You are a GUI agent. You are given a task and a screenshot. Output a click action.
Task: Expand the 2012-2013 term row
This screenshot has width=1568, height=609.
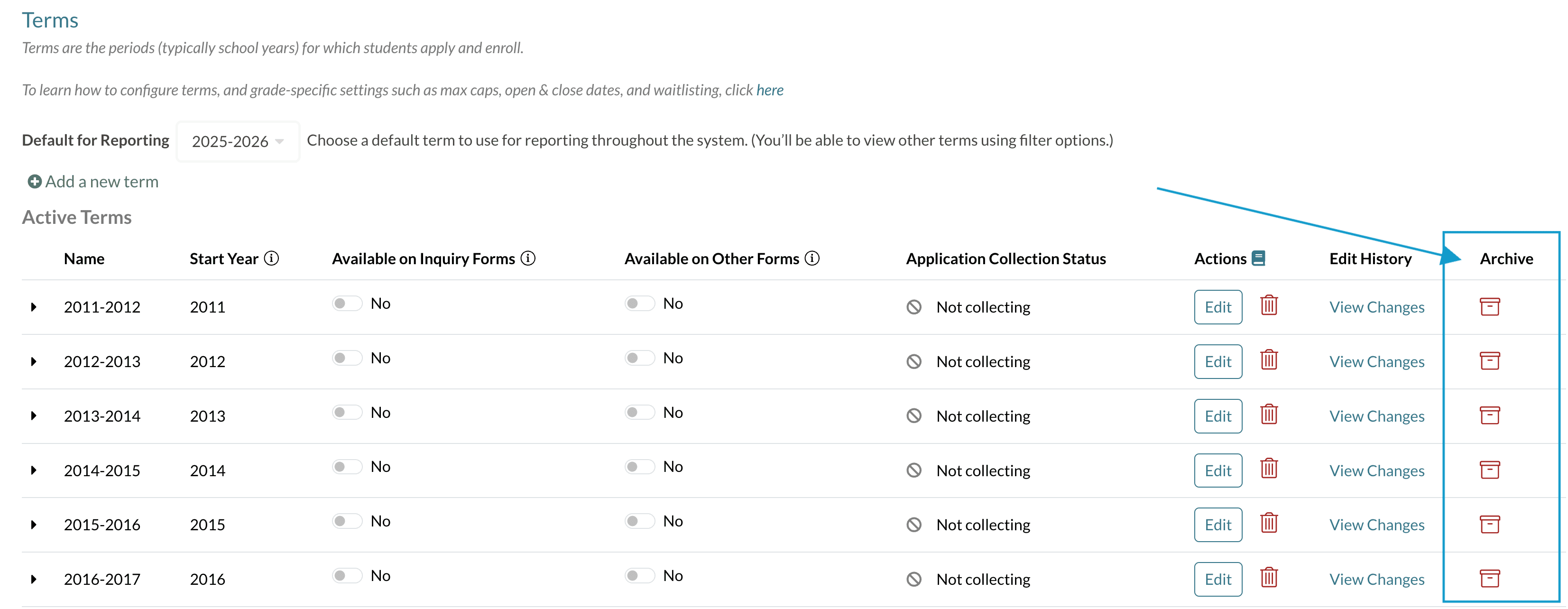click(x=34, y=361)
